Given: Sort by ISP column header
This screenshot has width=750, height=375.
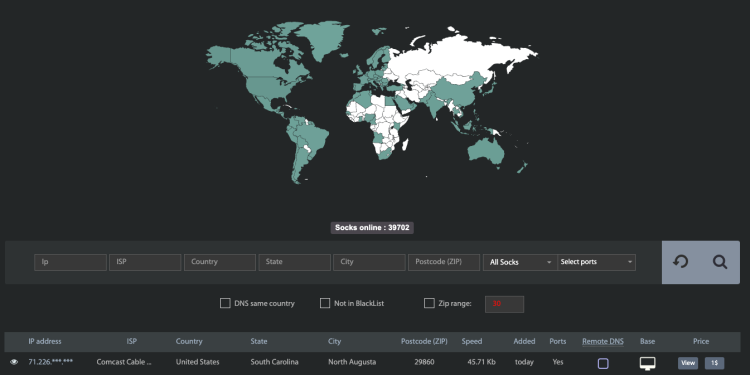Looking at the screenshot, I should (132, 342).
